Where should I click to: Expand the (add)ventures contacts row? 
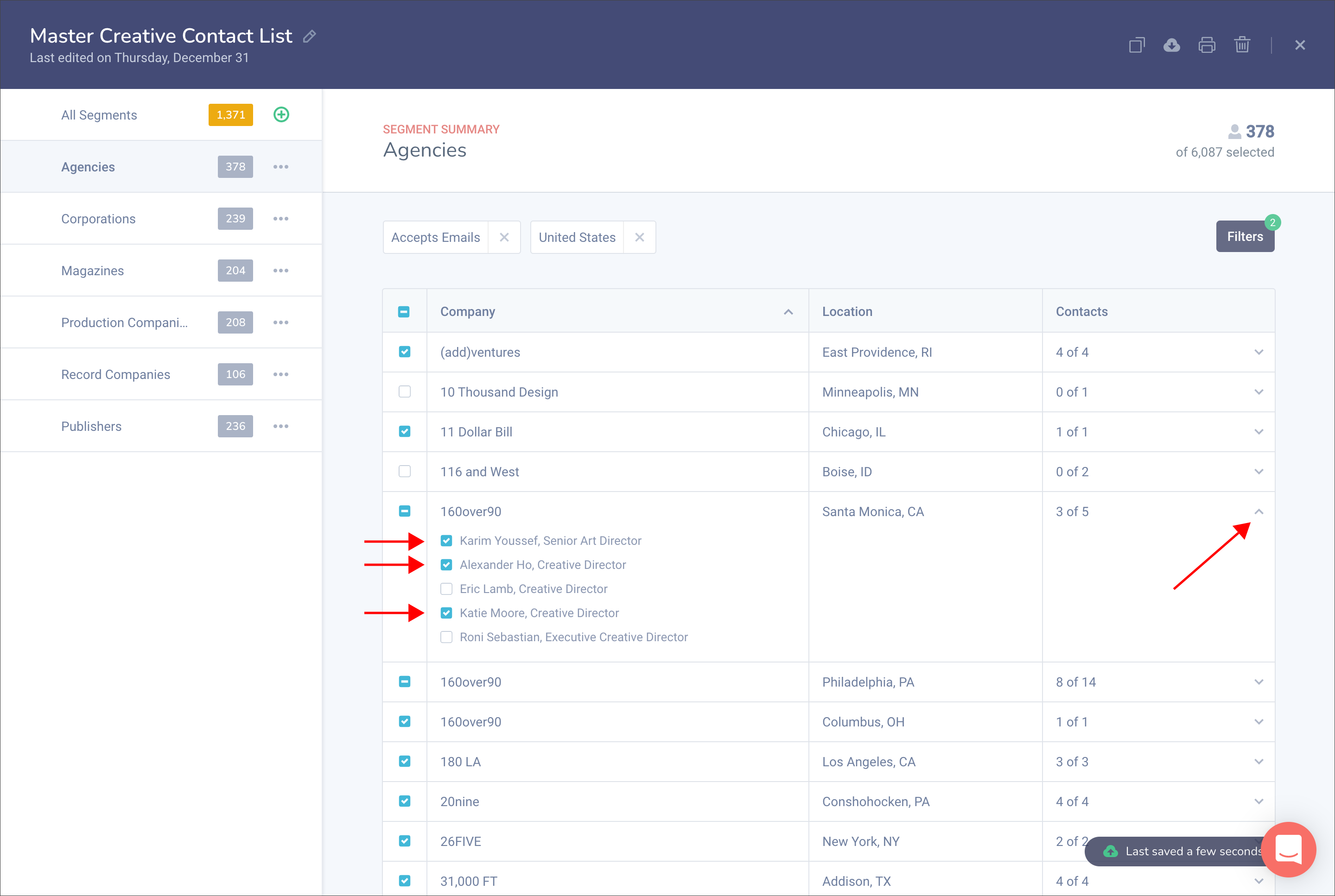[1259, 352]
